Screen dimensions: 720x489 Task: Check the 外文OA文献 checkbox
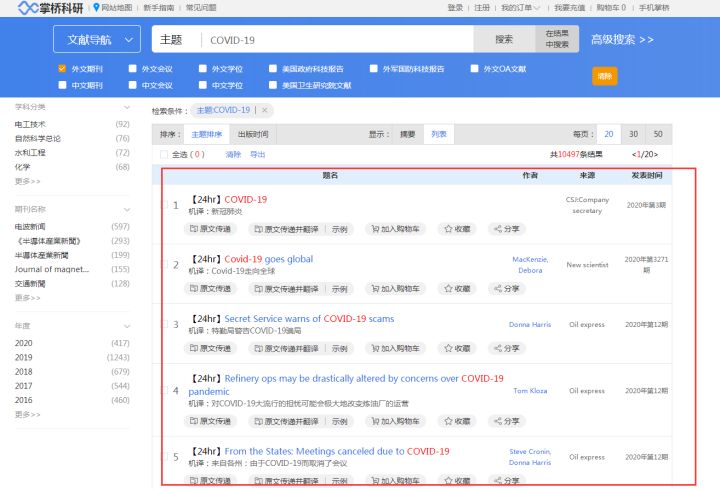[x=474, y=68]
